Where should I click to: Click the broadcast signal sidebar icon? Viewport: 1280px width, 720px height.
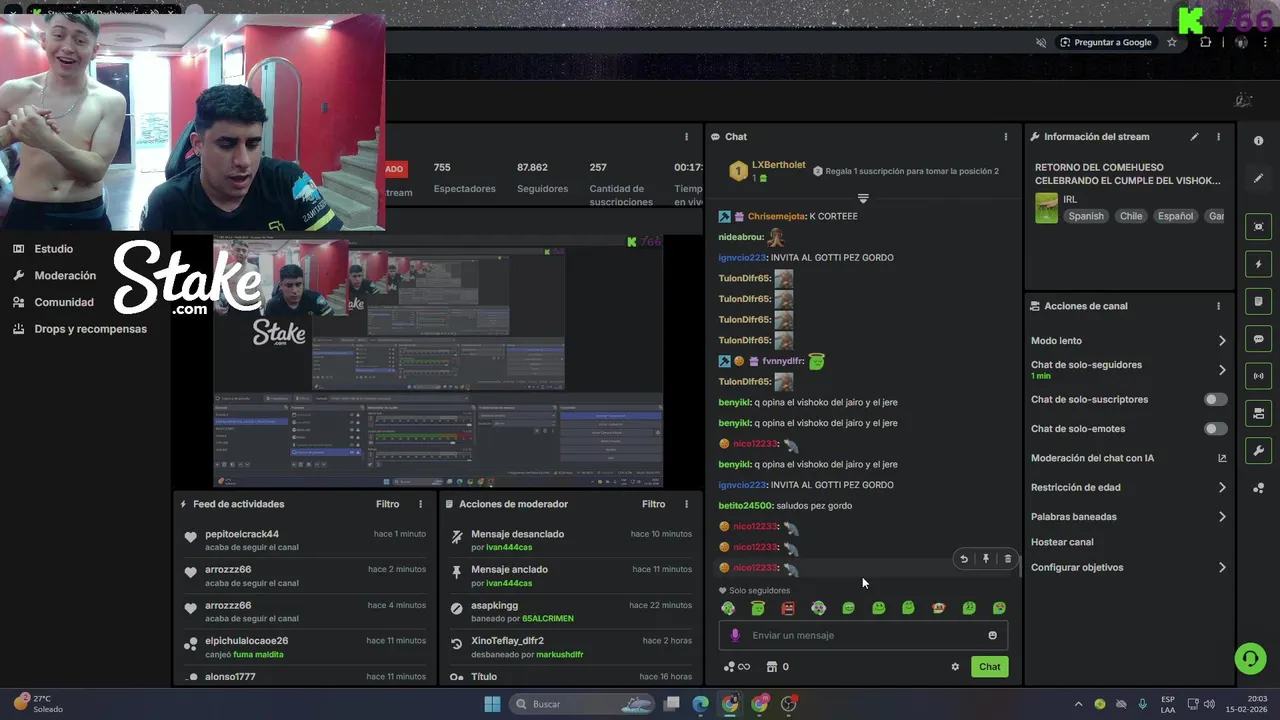[x=1258, y=376]
